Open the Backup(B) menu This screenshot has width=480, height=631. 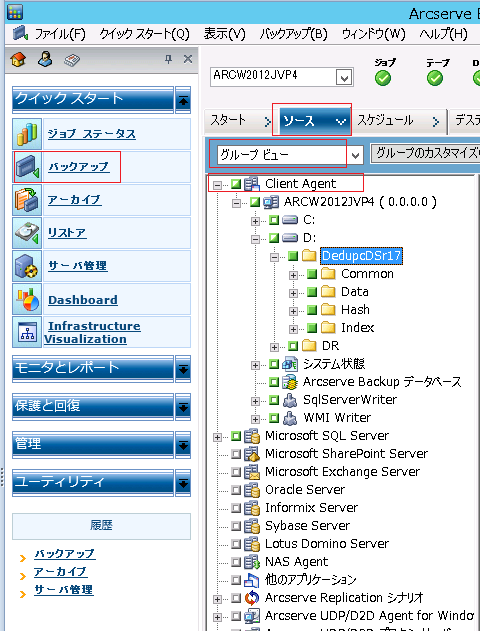click(x=293, y=34)
